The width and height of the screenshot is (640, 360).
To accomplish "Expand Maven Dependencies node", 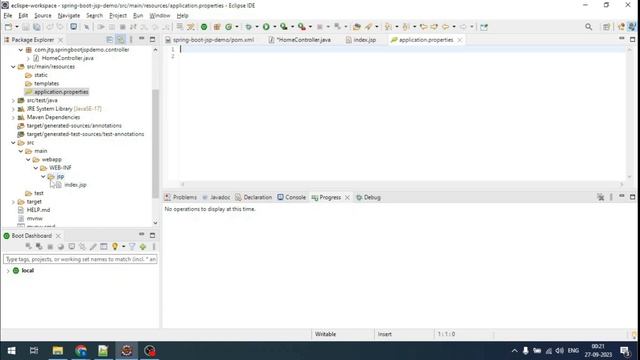I will click(x=13, y=118).
